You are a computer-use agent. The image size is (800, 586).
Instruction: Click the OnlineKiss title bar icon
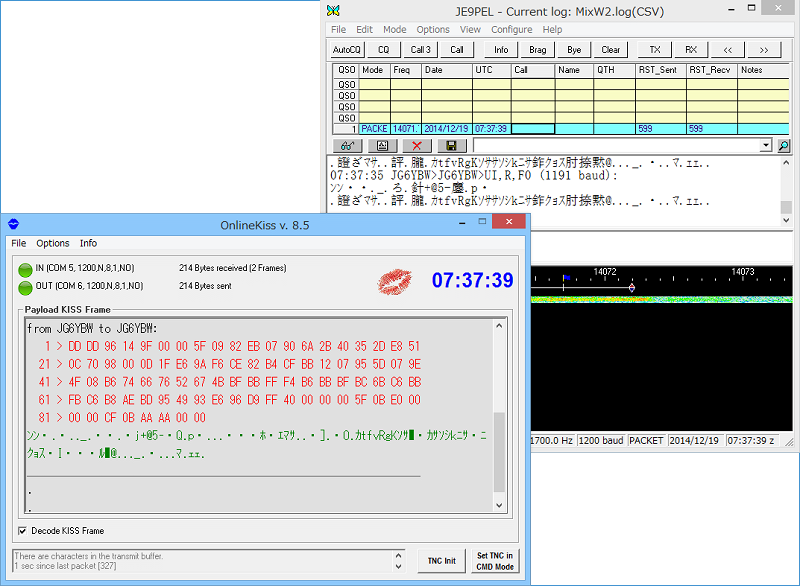point(13,224)
